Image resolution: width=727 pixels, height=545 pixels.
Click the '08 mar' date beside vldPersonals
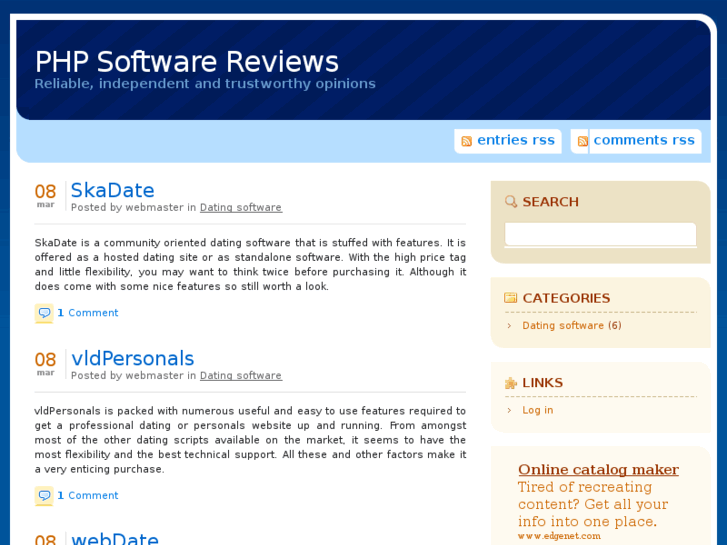click(45, 364)
